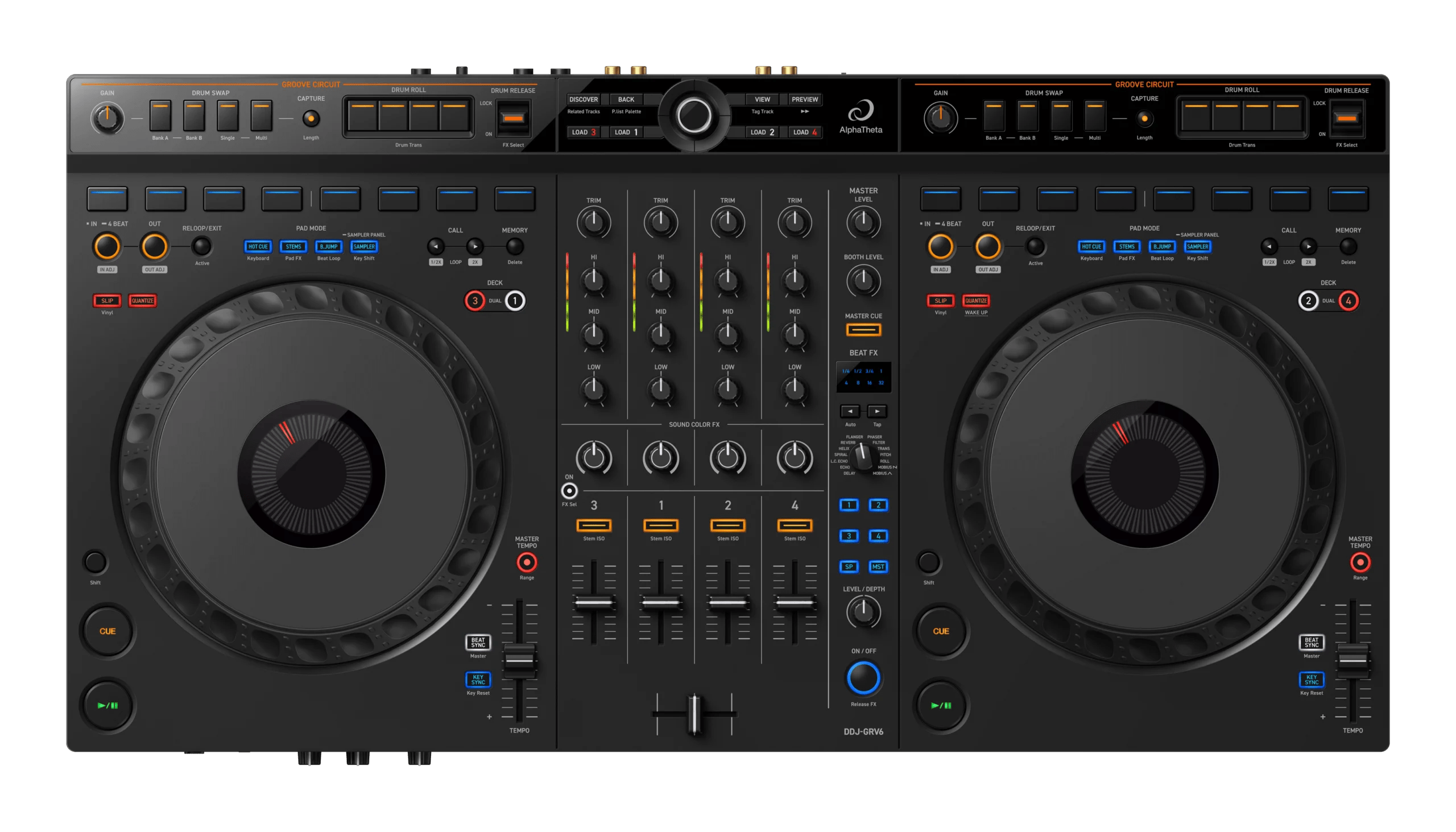The image size is (1456, 832).
Task: Toggle left deck SLIP button
Action: click(x=107, y=301)
